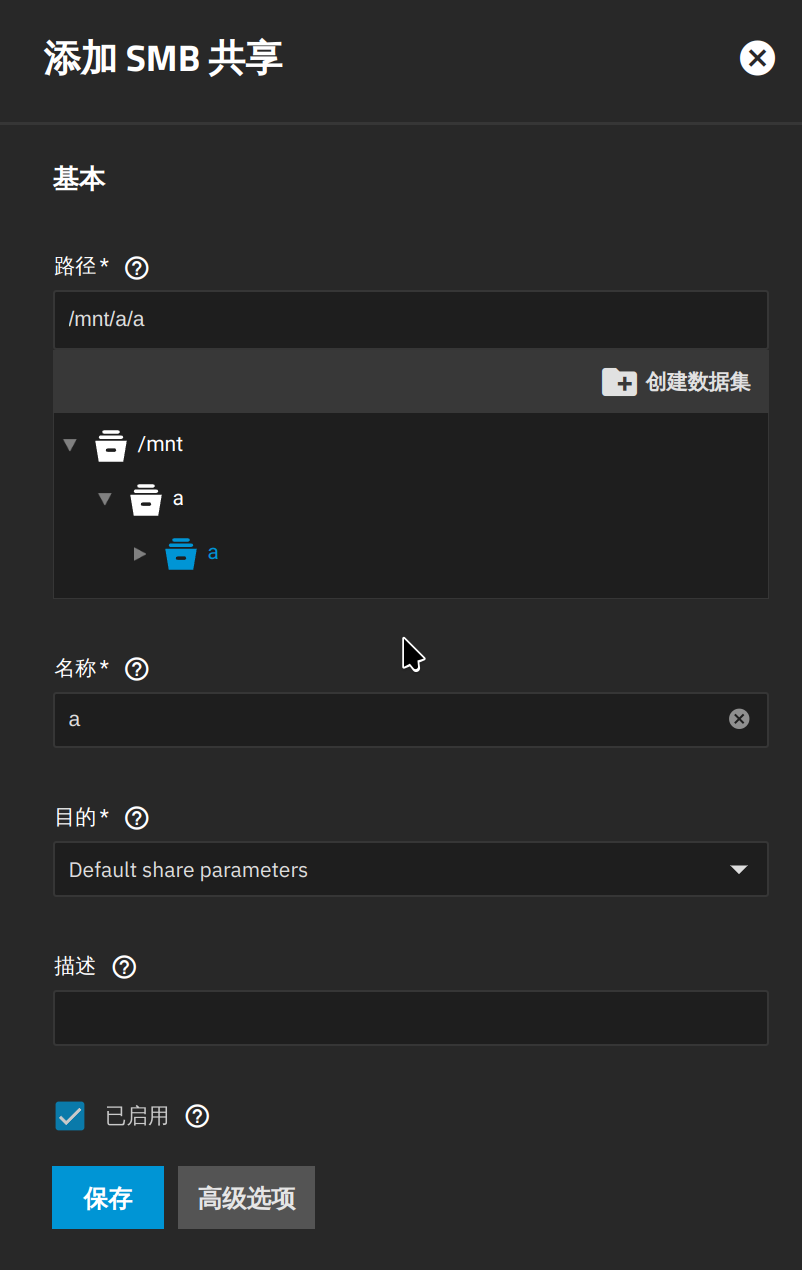Collapse the first-level a tree node
Image resolution: width=802 pixels, height=1270 pixels.
pyautogui.click(x=105, y=499)
